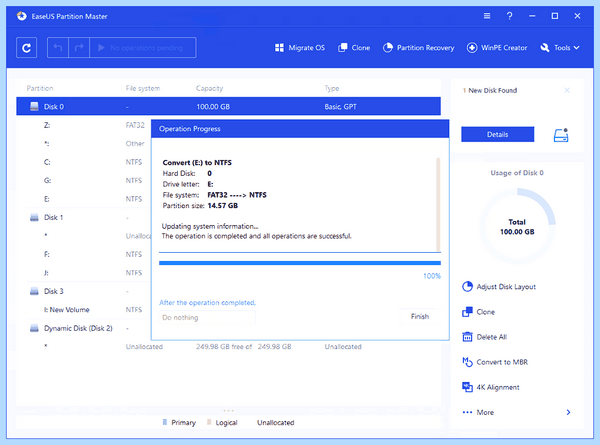600x445 pixels.
Task: Expand the More actions arrow
Action: [x=568, y=412]
